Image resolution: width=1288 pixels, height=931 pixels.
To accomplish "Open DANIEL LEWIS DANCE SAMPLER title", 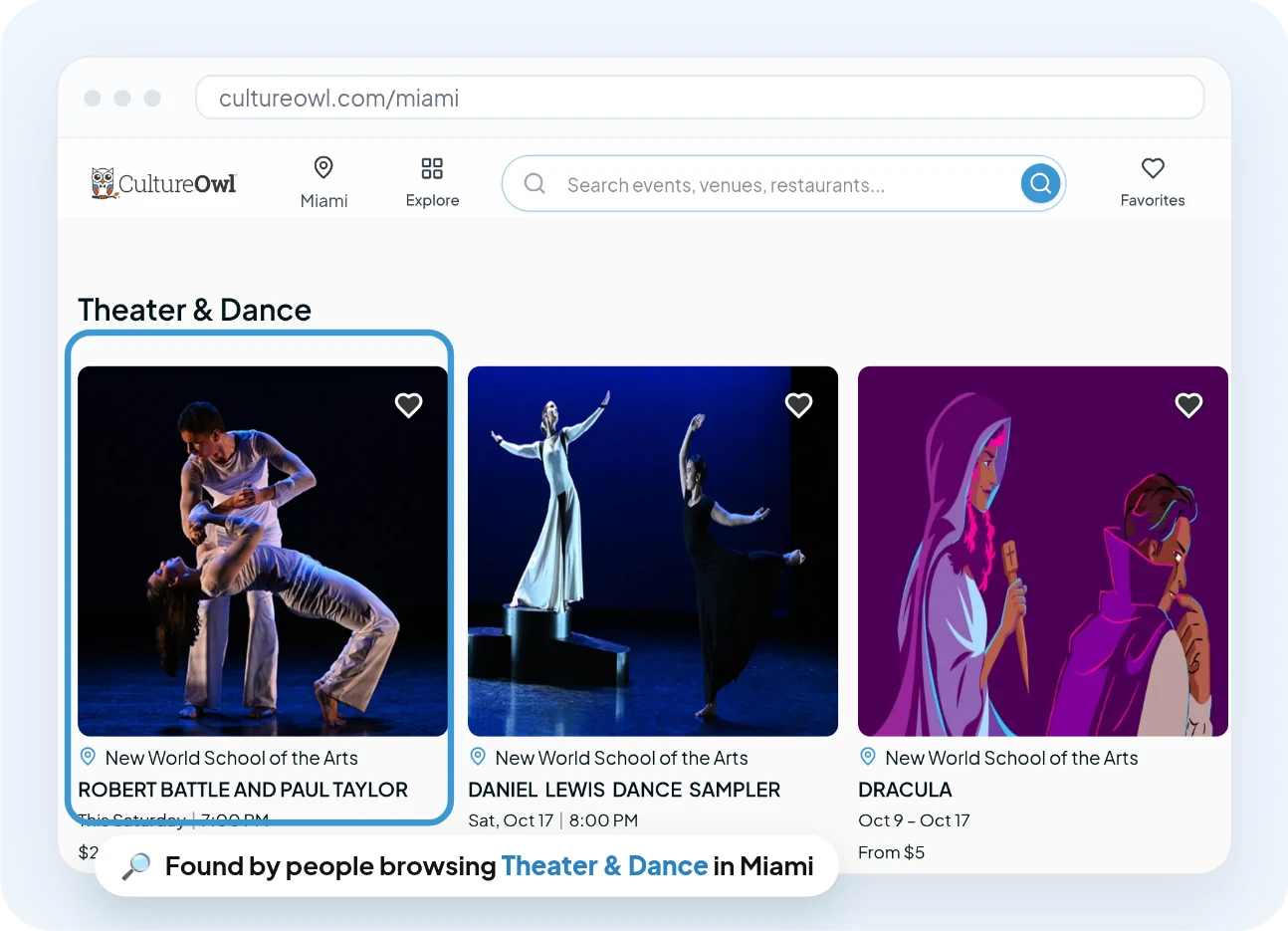I will click(x=624, y=790).
